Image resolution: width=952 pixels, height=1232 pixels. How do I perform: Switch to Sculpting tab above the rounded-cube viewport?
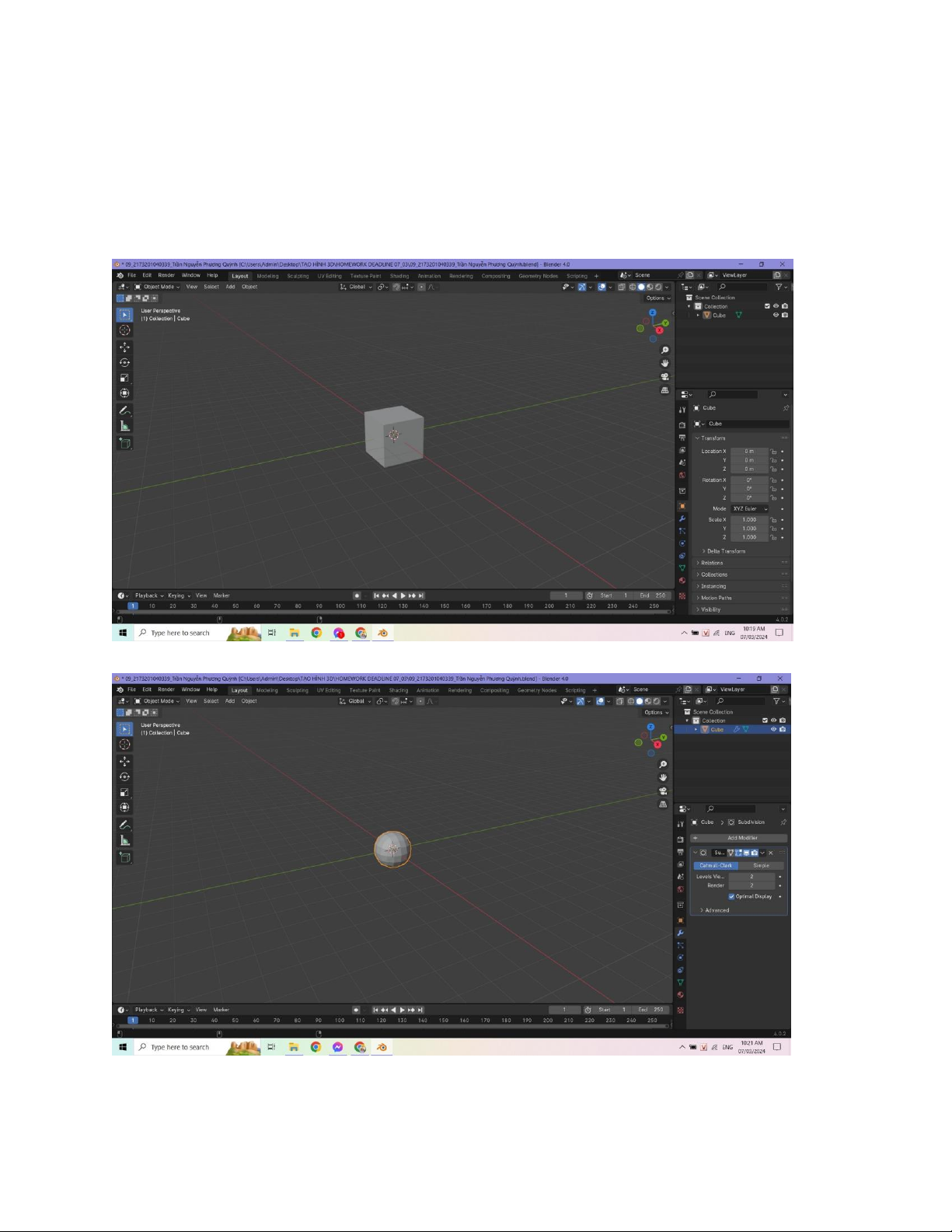click(x=297, y=690)
